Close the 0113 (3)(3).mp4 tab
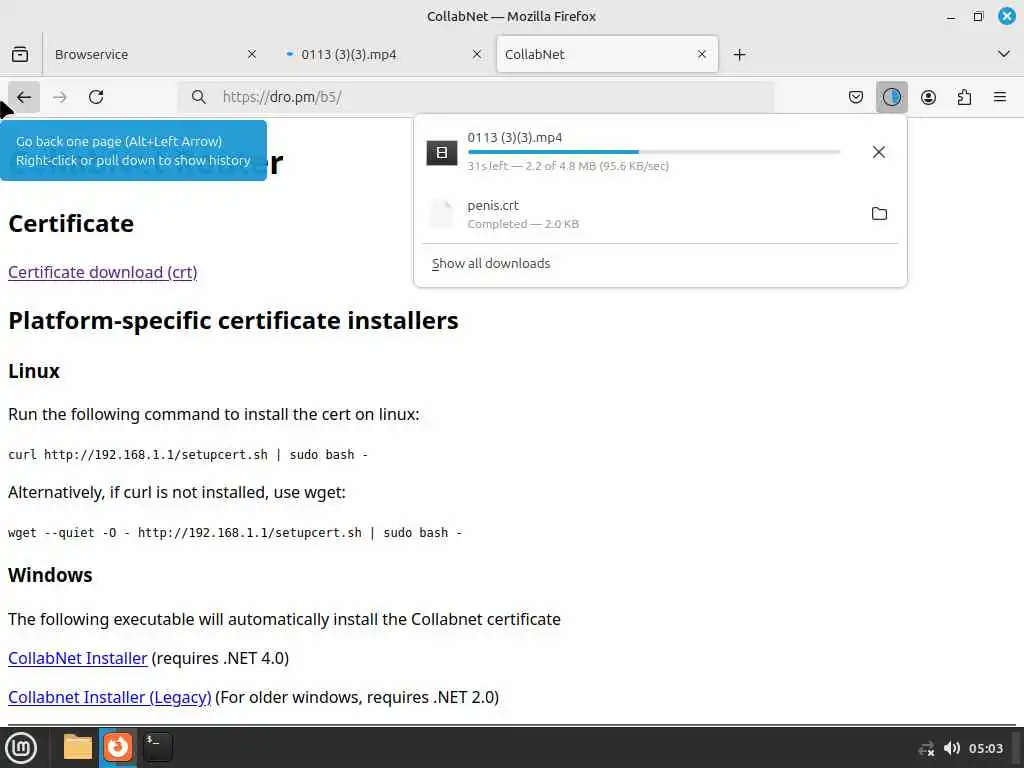 [477, 54]
